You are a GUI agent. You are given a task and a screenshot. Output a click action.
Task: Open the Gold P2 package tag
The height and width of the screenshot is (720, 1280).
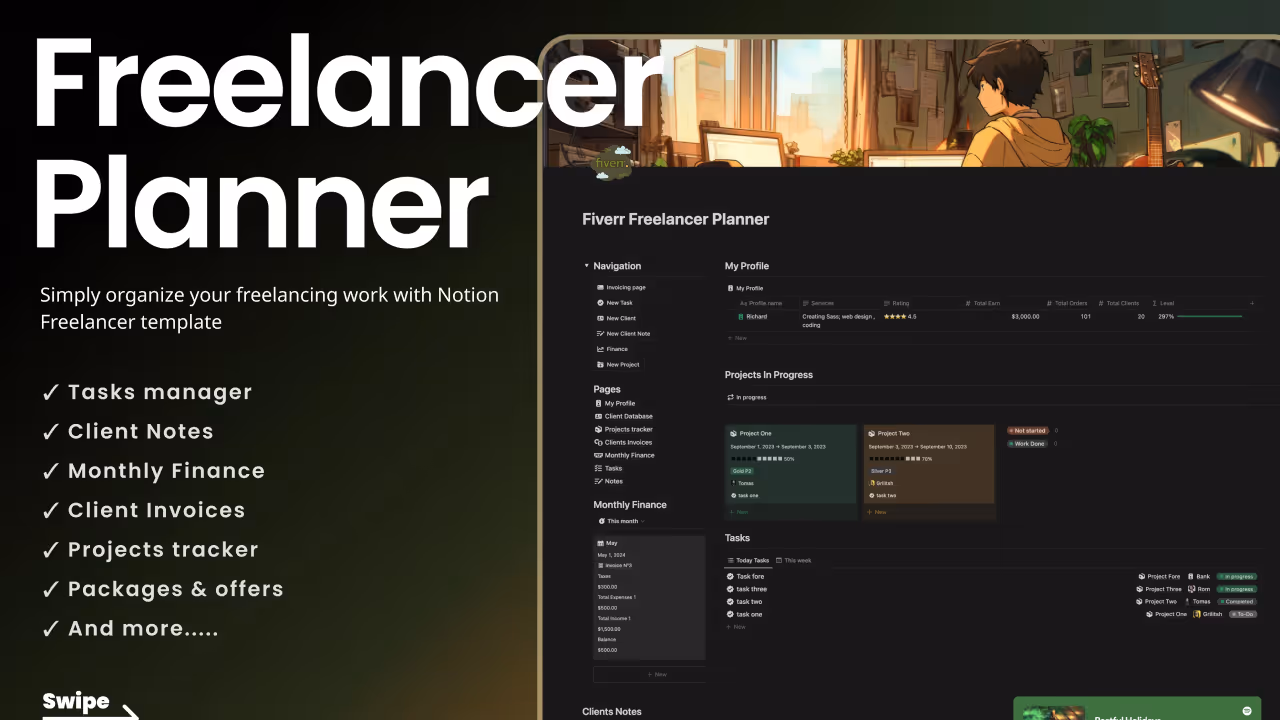click(742, 471)
